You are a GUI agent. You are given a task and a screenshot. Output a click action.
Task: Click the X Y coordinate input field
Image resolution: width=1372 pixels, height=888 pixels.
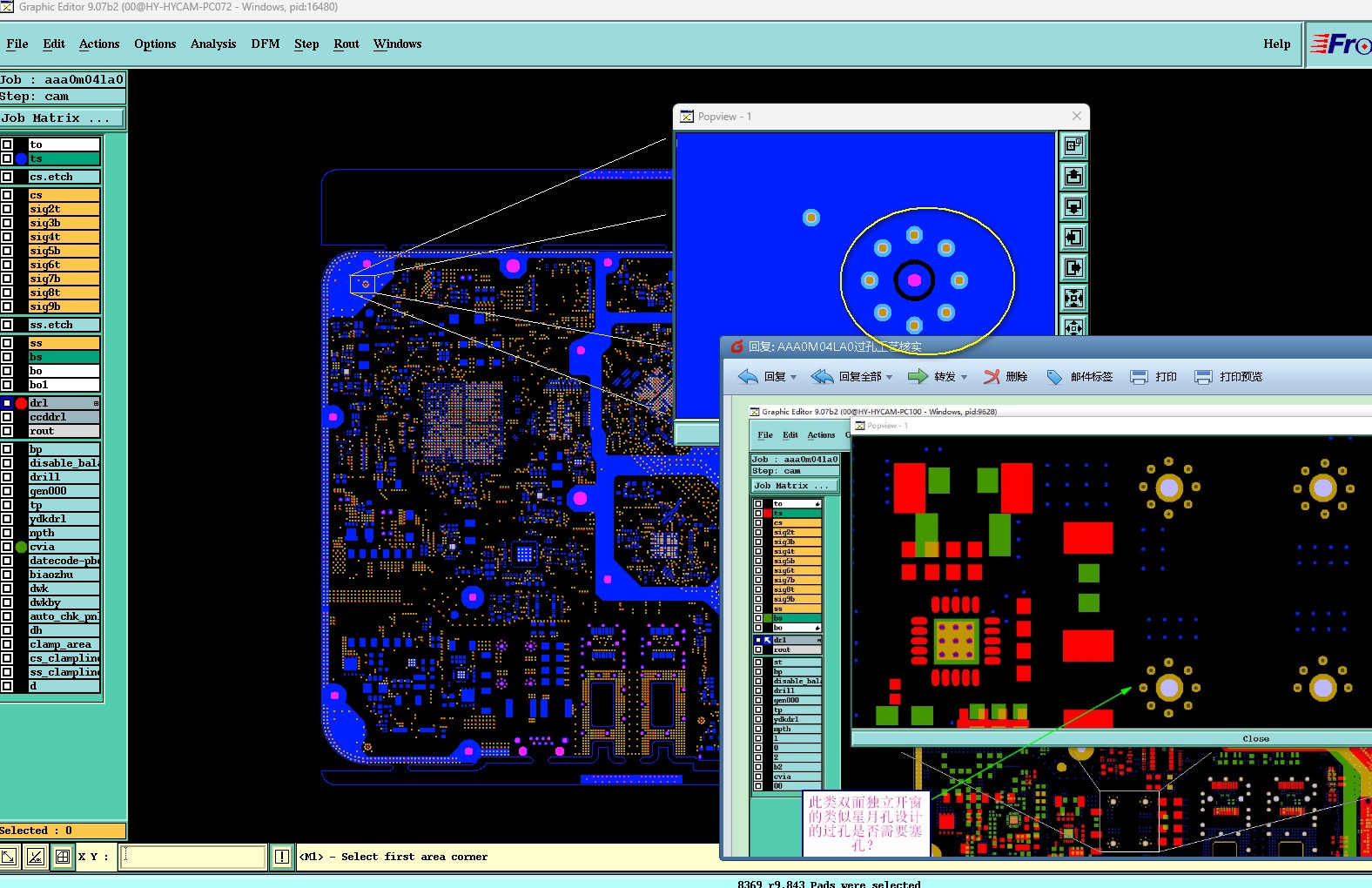point(193,857)
